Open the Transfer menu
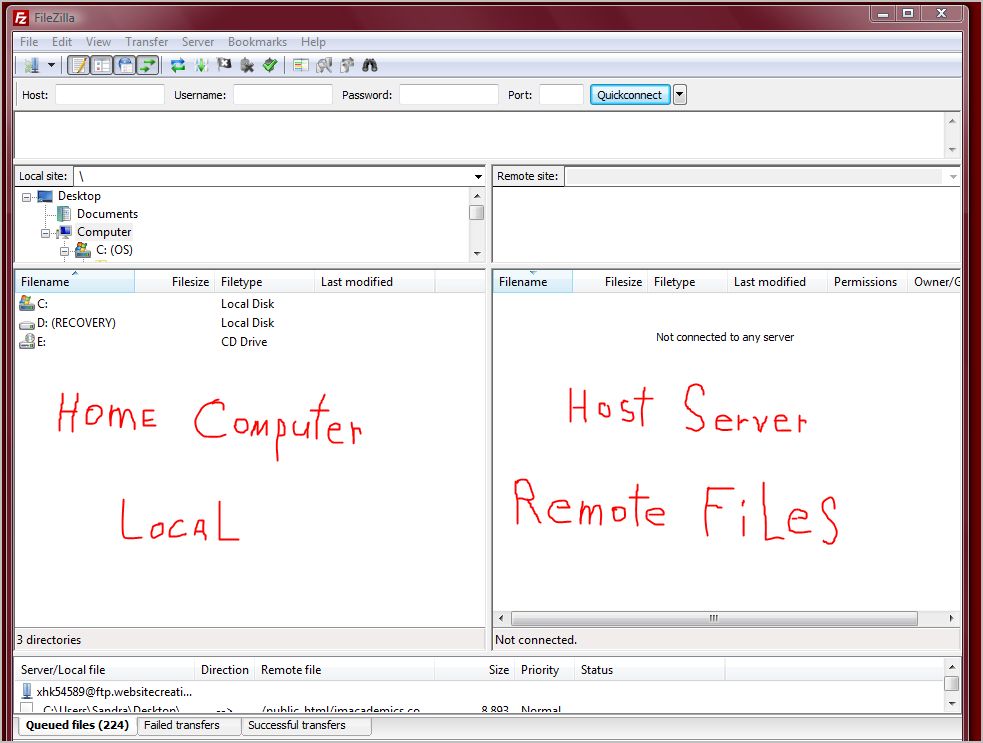The height and width of the screenshot is (743, 983). coord(146,42)
